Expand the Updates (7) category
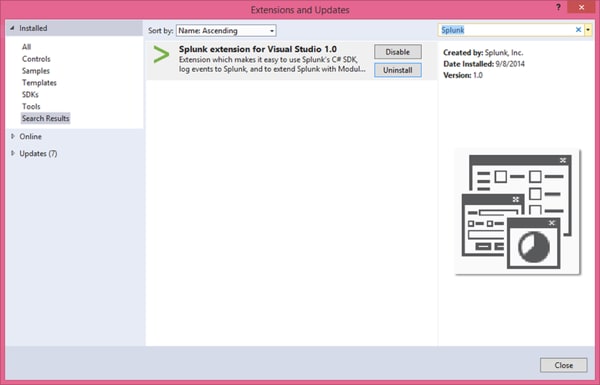Viewport: 600px width, 385px height. [13, 153]
